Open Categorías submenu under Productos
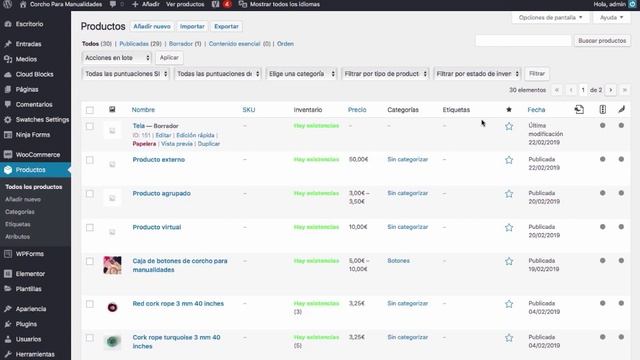The width and height of the screenshot is (640, 360). [20, 212]
